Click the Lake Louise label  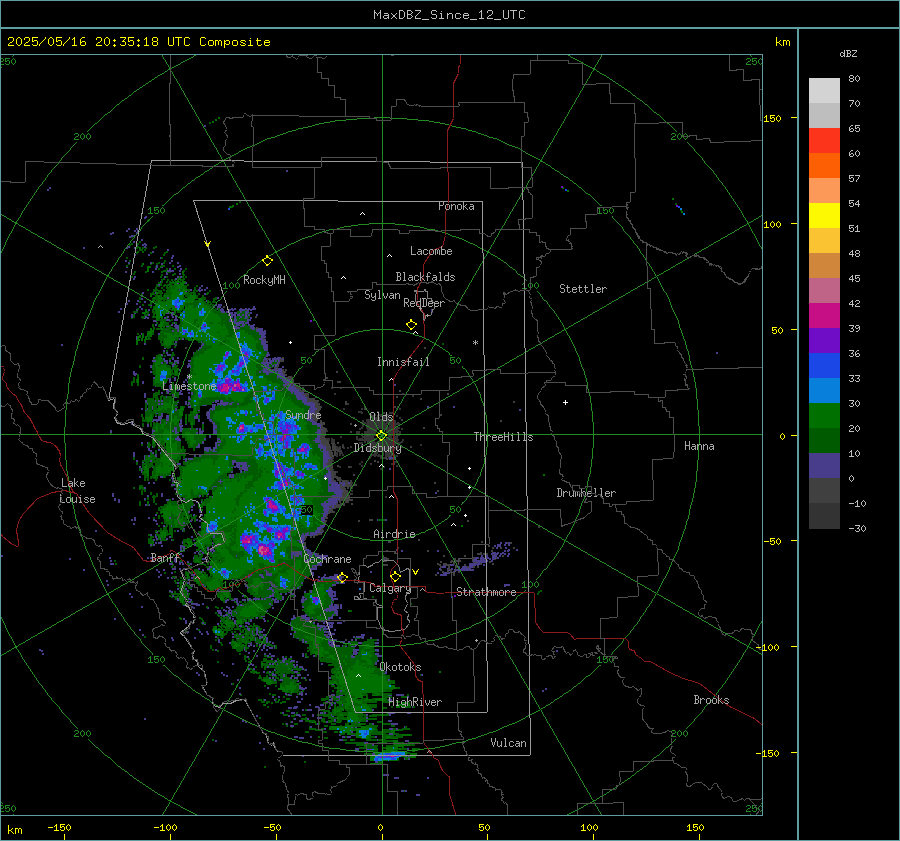click(x=77, y=491)
